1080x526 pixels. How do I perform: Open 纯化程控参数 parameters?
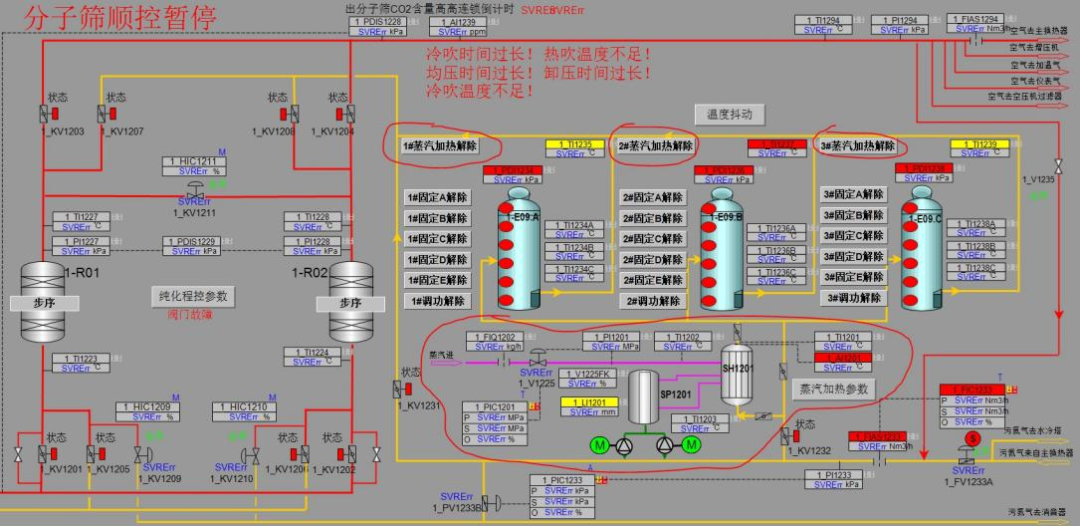193,296
